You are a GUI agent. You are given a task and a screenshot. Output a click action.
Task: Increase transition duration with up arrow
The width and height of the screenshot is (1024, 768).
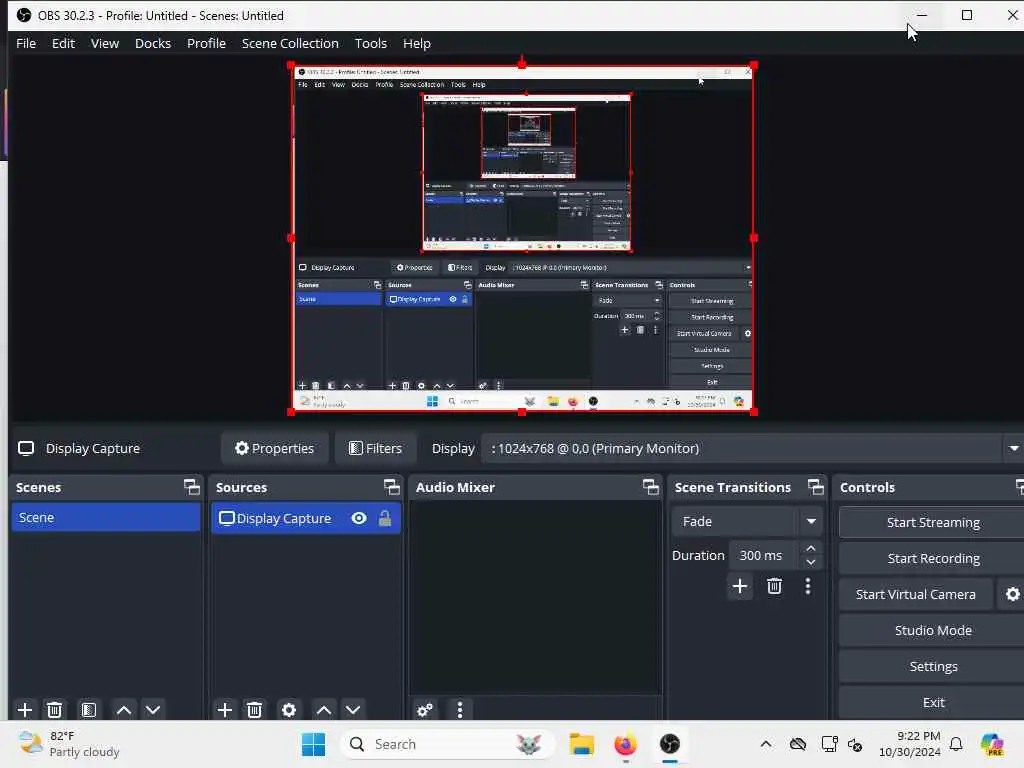tap(810, 548)
